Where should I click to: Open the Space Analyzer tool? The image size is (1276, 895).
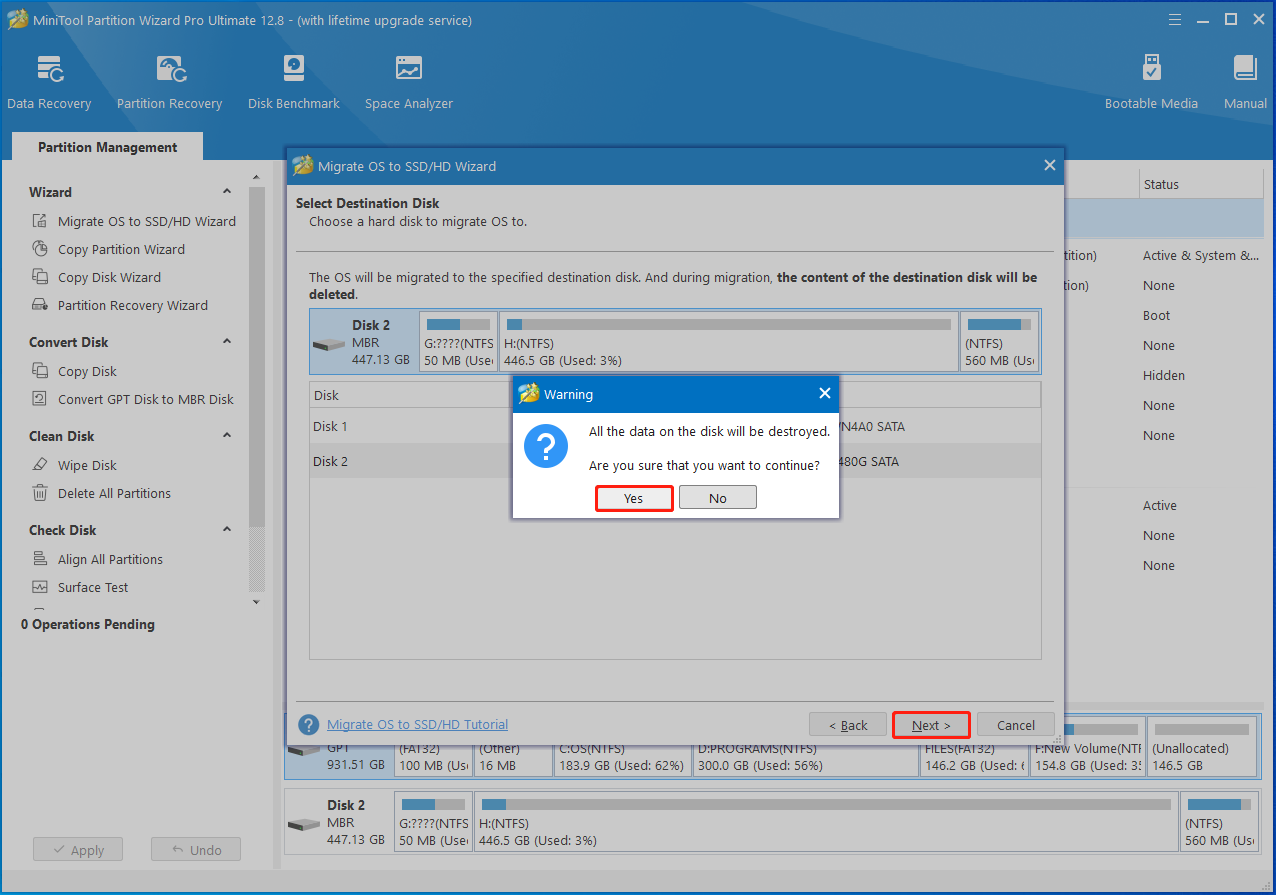[408, 82]
